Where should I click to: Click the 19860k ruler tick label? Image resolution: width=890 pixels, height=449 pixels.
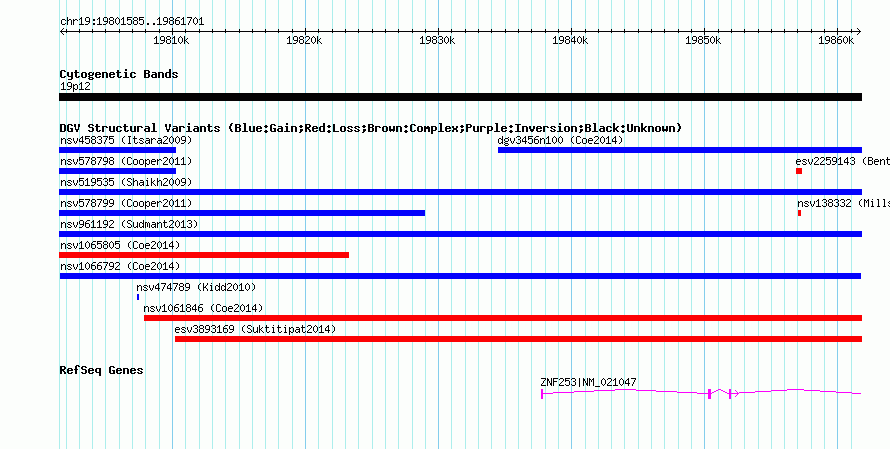tap(836, 41)
